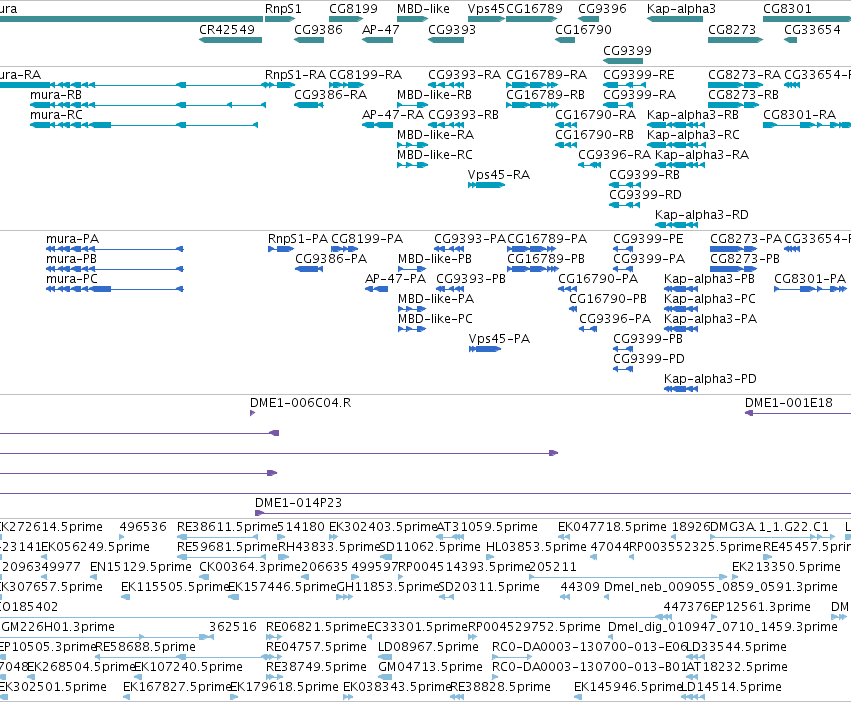Select the CG16790-PB protein label
Screen dimensions: 851x702
[608, 299]
